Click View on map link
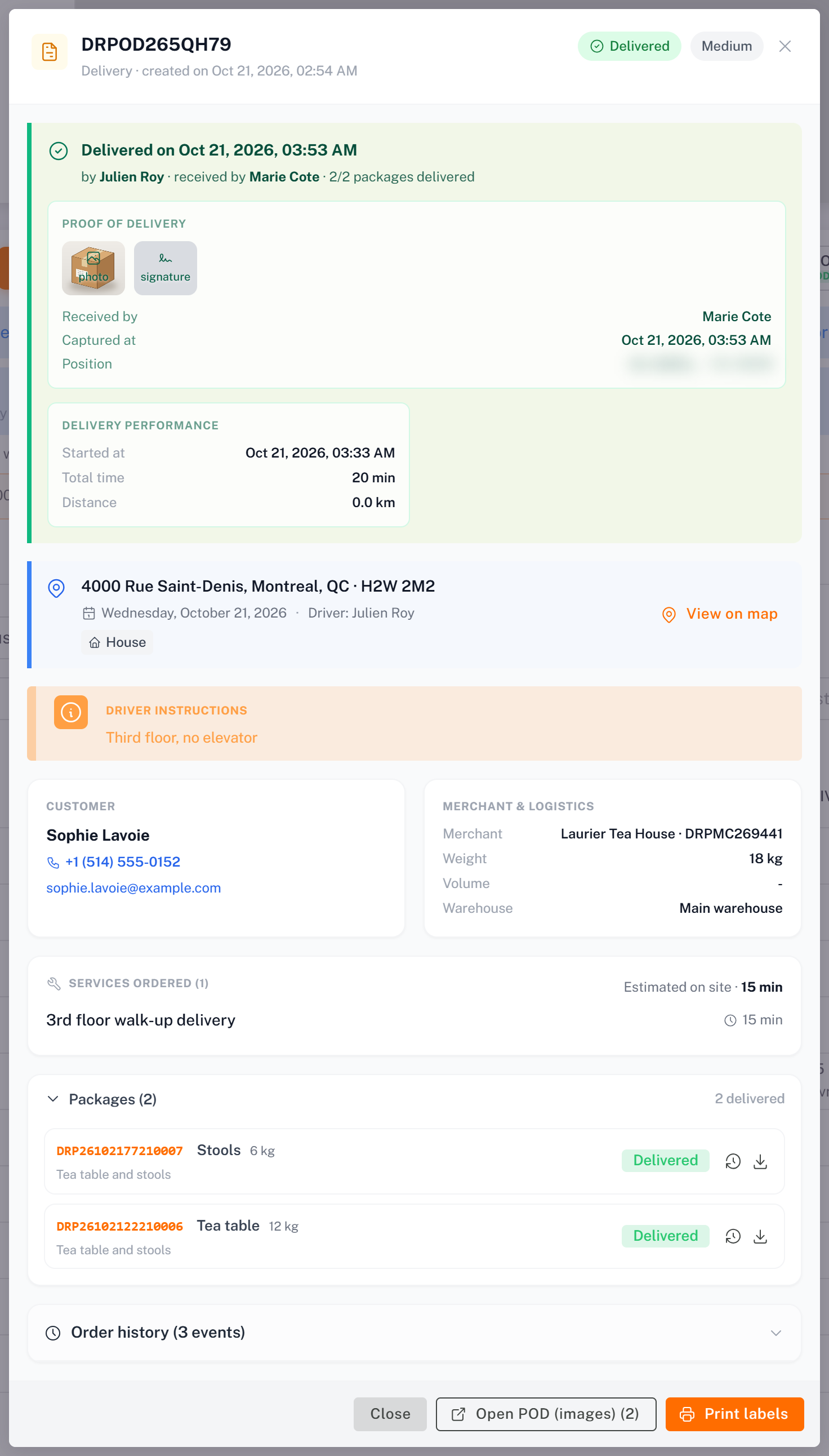 [720, 614]
